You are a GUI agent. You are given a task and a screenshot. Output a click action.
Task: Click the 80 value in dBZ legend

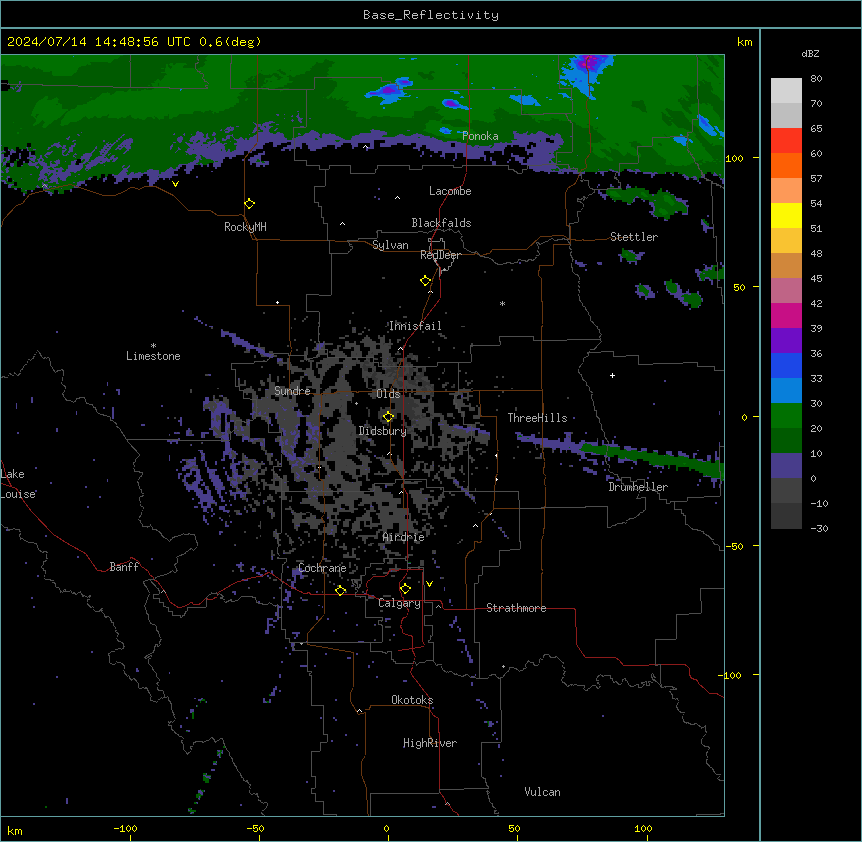(816, 79)
